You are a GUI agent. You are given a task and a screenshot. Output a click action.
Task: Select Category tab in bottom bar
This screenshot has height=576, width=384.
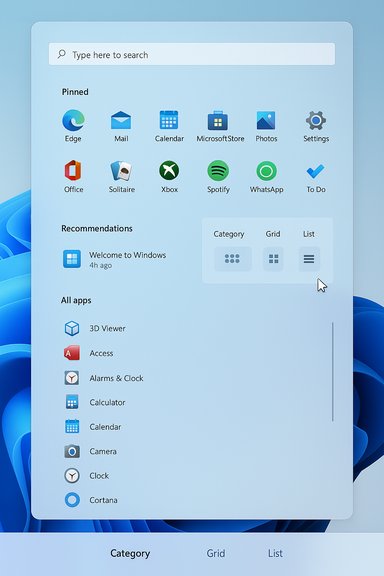[x=130, y=553]
